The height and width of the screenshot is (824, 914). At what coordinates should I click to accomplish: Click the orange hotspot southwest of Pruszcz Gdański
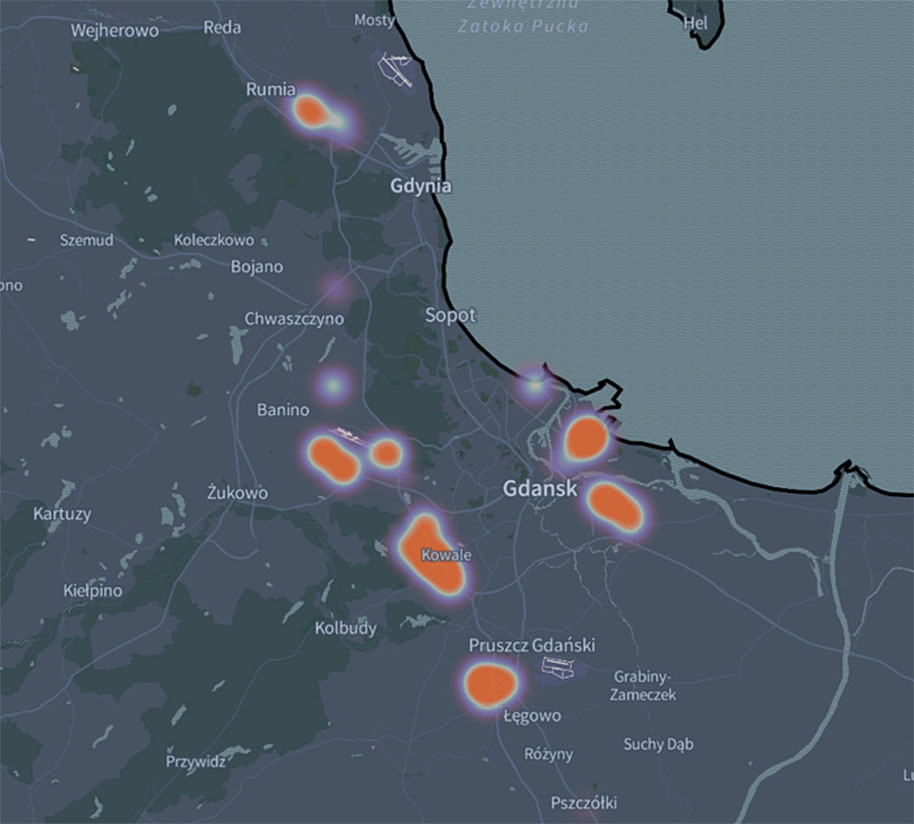point(491,684)
